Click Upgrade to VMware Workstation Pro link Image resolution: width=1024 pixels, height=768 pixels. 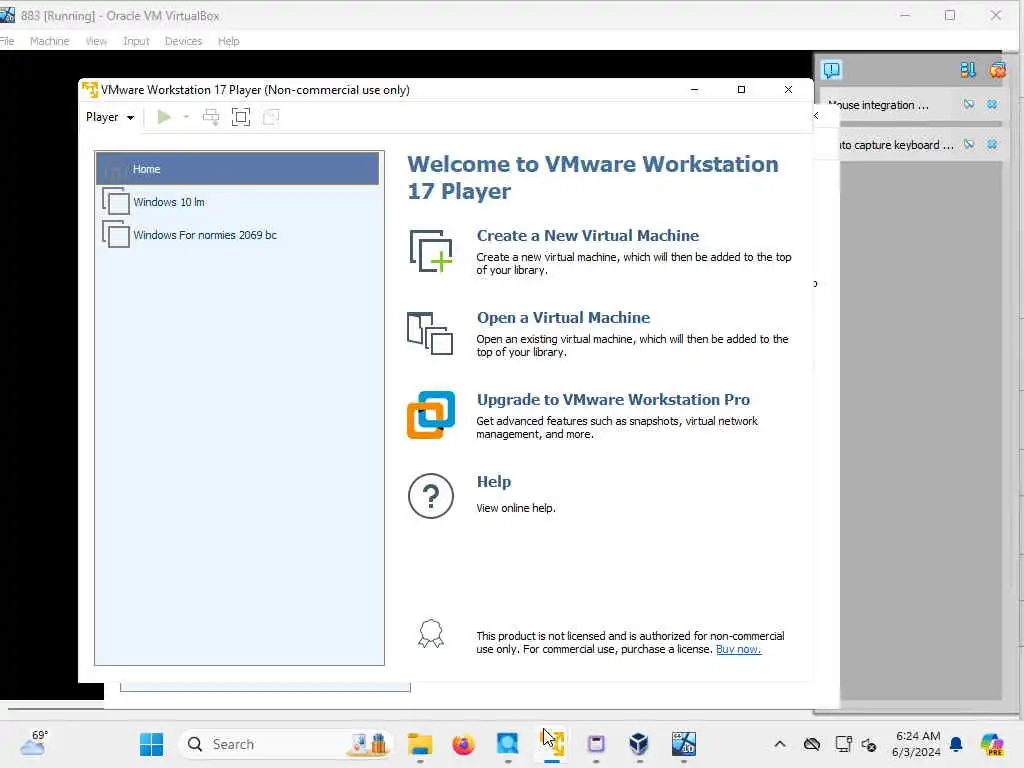[x=613, y=400]
